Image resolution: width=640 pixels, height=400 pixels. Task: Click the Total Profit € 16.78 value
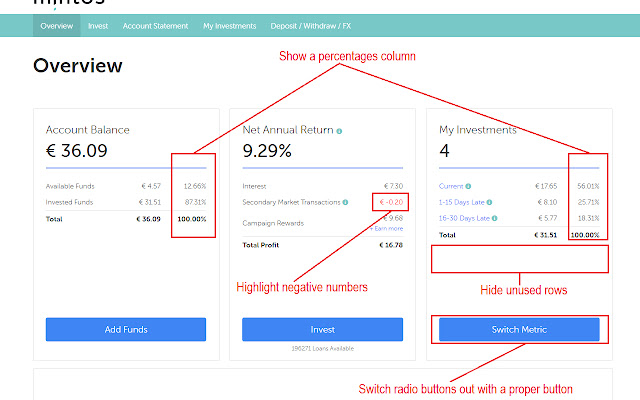point(391,245)
